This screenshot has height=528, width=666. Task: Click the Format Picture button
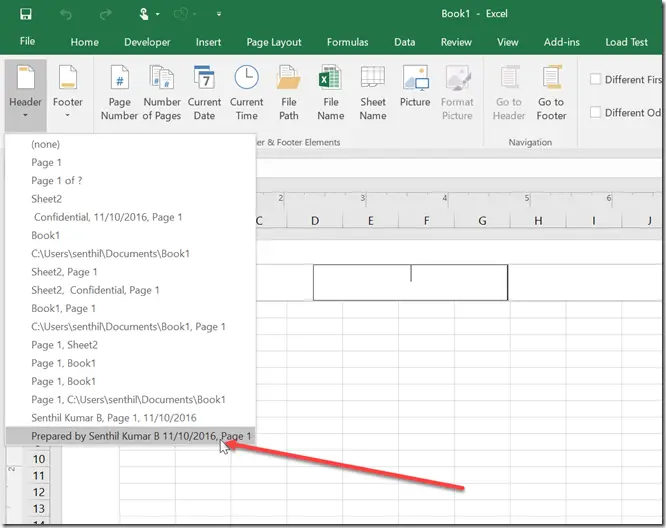pos(457,93)
